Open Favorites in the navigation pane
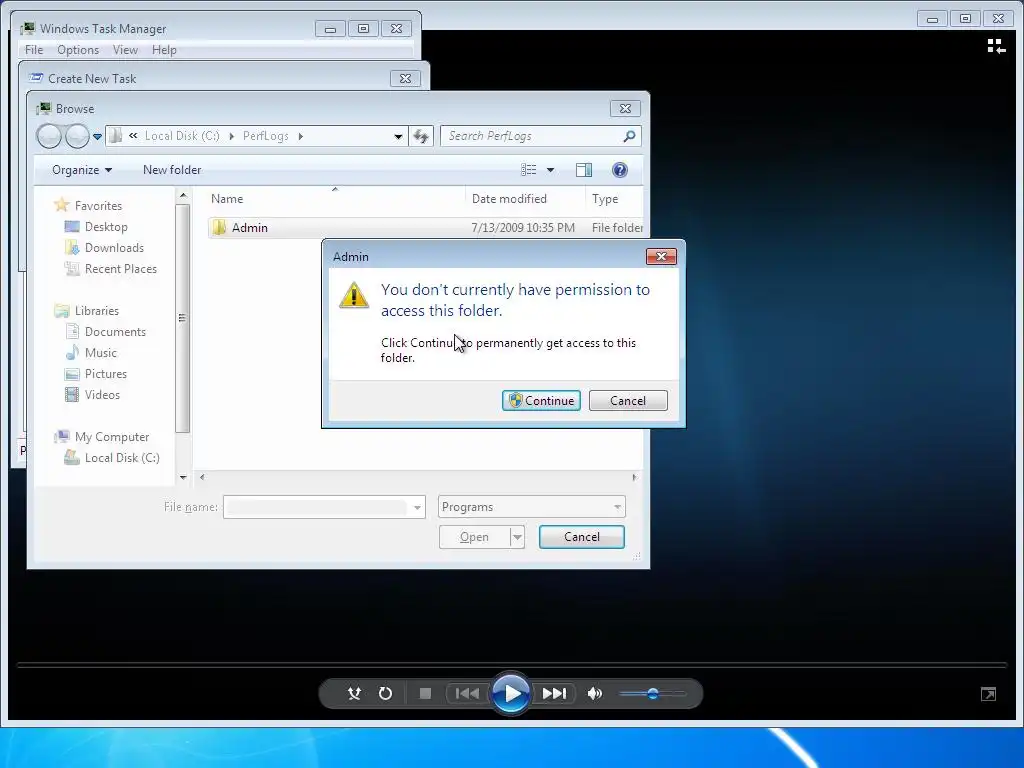This screenshot has width=1024, height=768. (x=98, y=206)
